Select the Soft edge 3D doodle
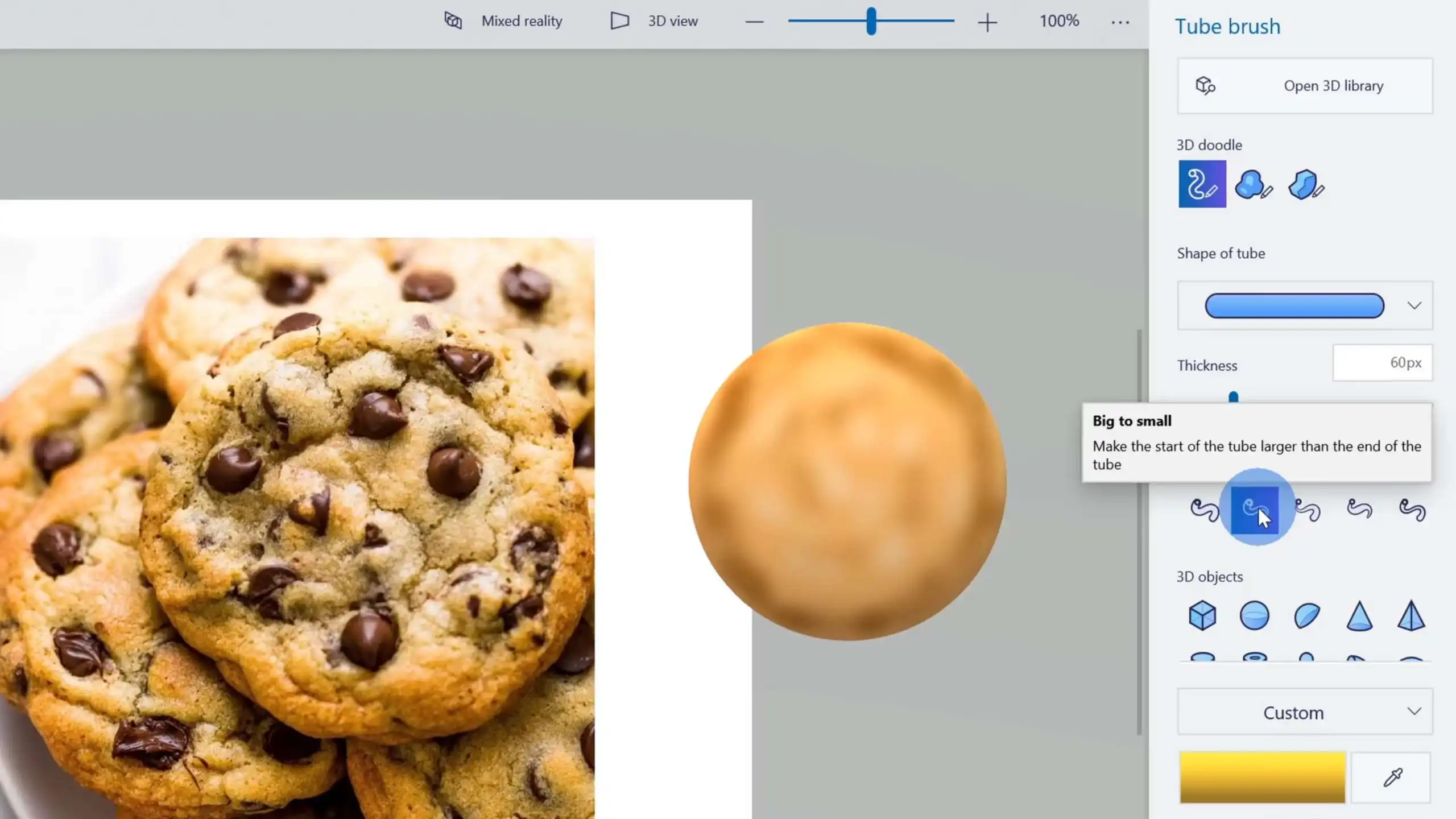 (1254, 184)
